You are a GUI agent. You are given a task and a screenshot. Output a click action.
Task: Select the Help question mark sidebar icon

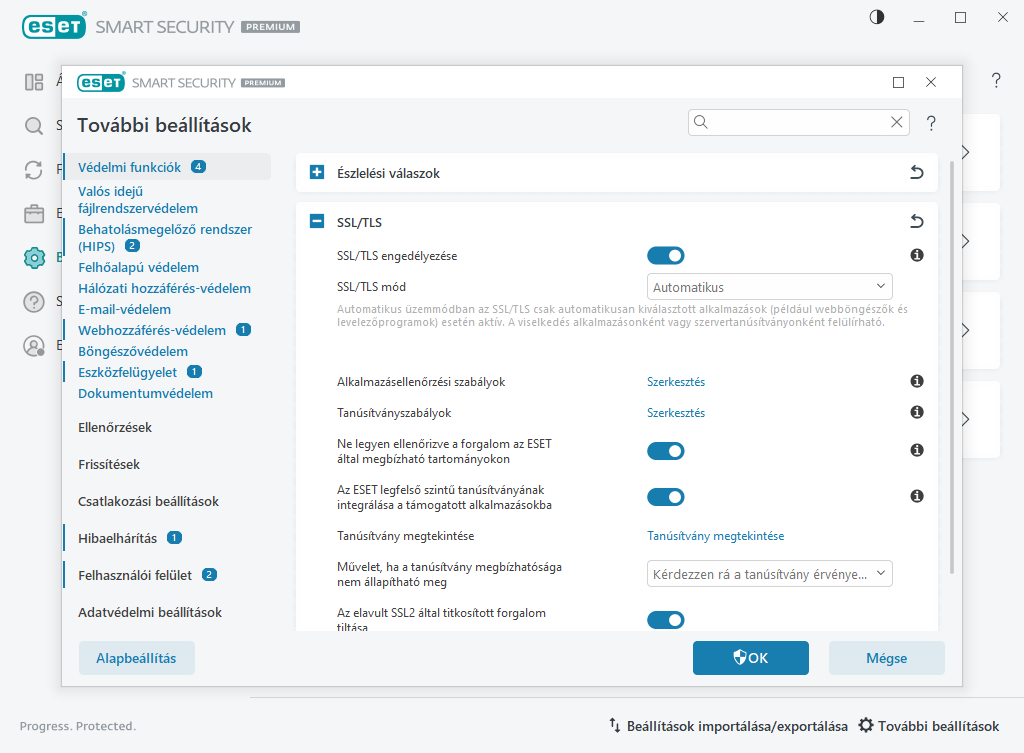pos(33,302)
